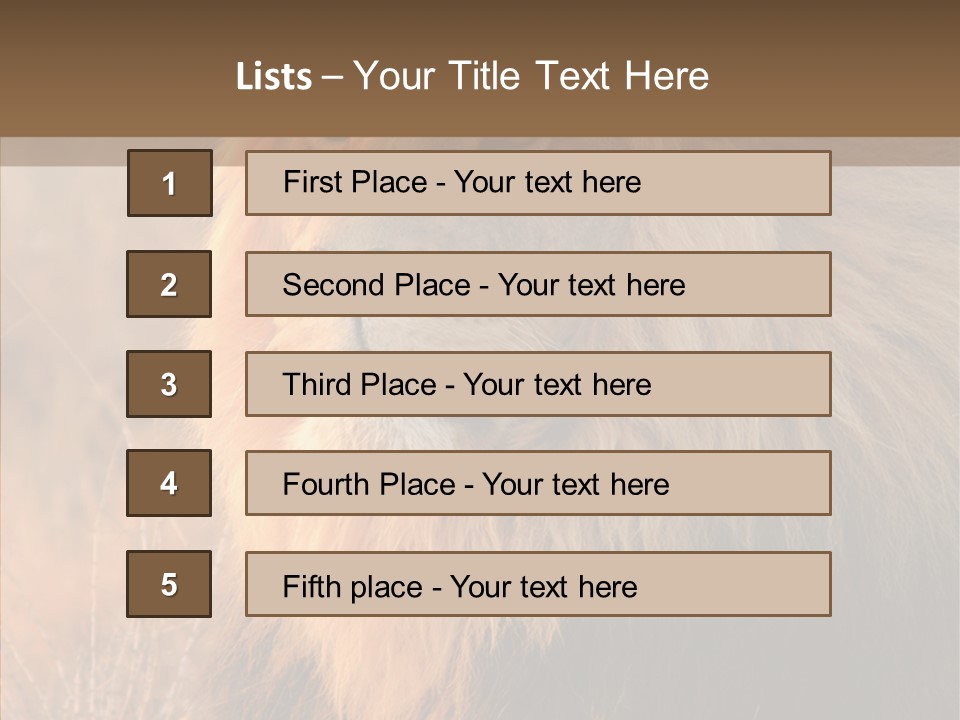Select the number 4 square

pyautogui.click(x=169, y=483)
